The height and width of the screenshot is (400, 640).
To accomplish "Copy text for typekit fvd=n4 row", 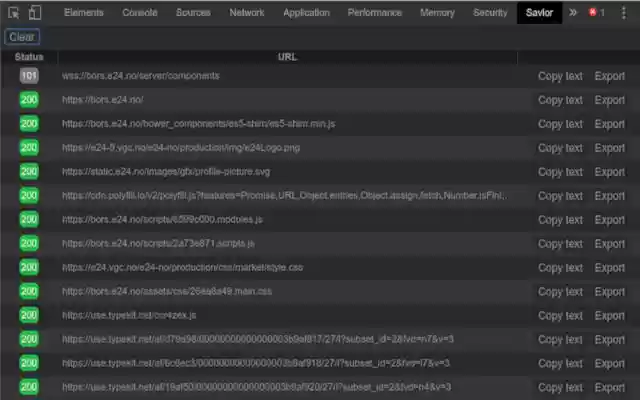I will 560,387.
